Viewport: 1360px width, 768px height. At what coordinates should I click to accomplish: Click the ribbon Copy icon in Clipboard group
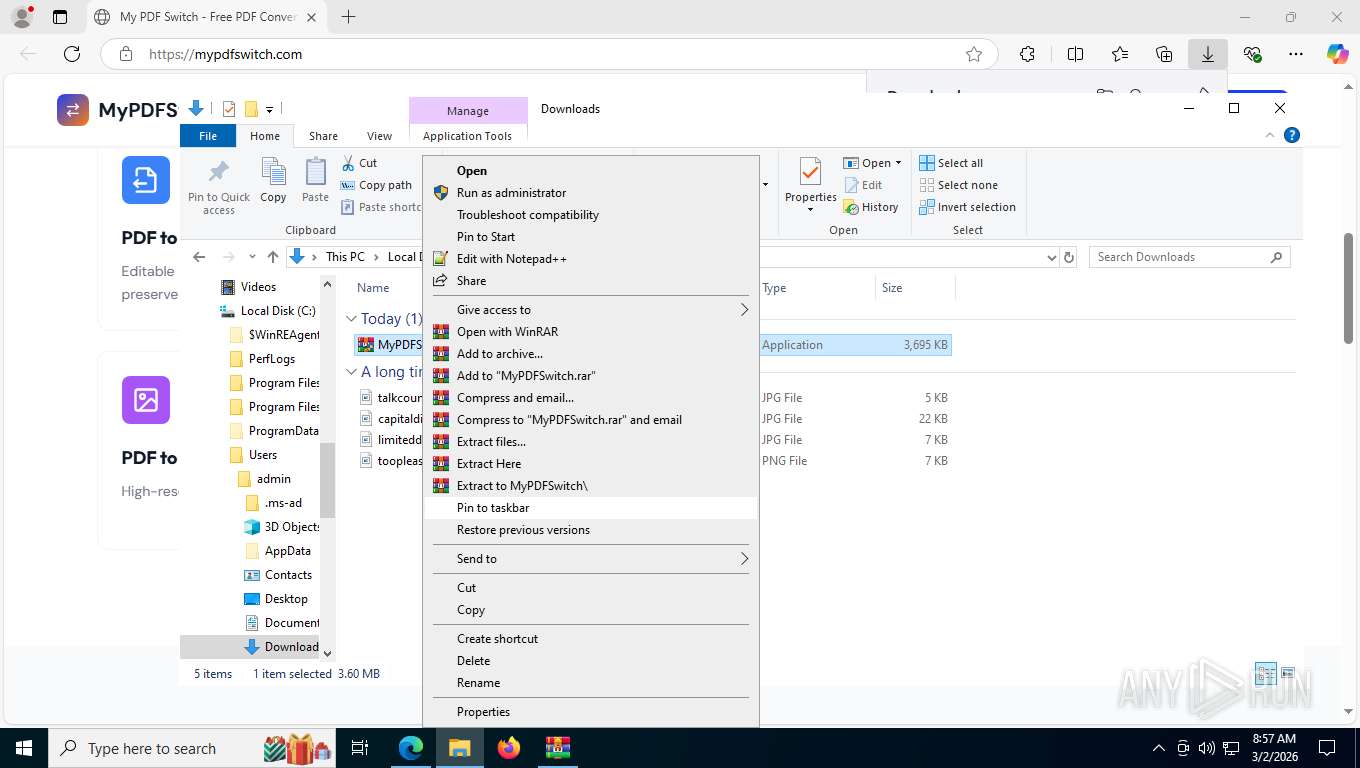coord(273,172)
